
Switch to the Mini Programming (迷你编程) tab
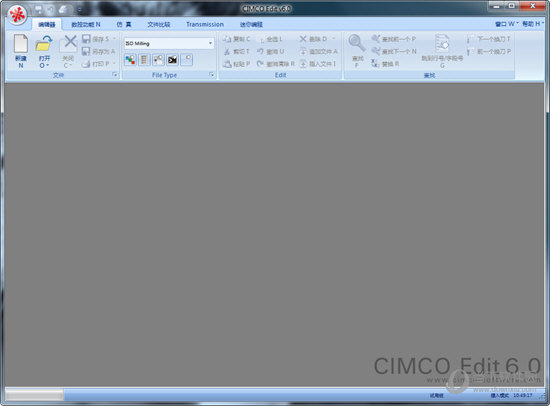[x=251, y=25]
